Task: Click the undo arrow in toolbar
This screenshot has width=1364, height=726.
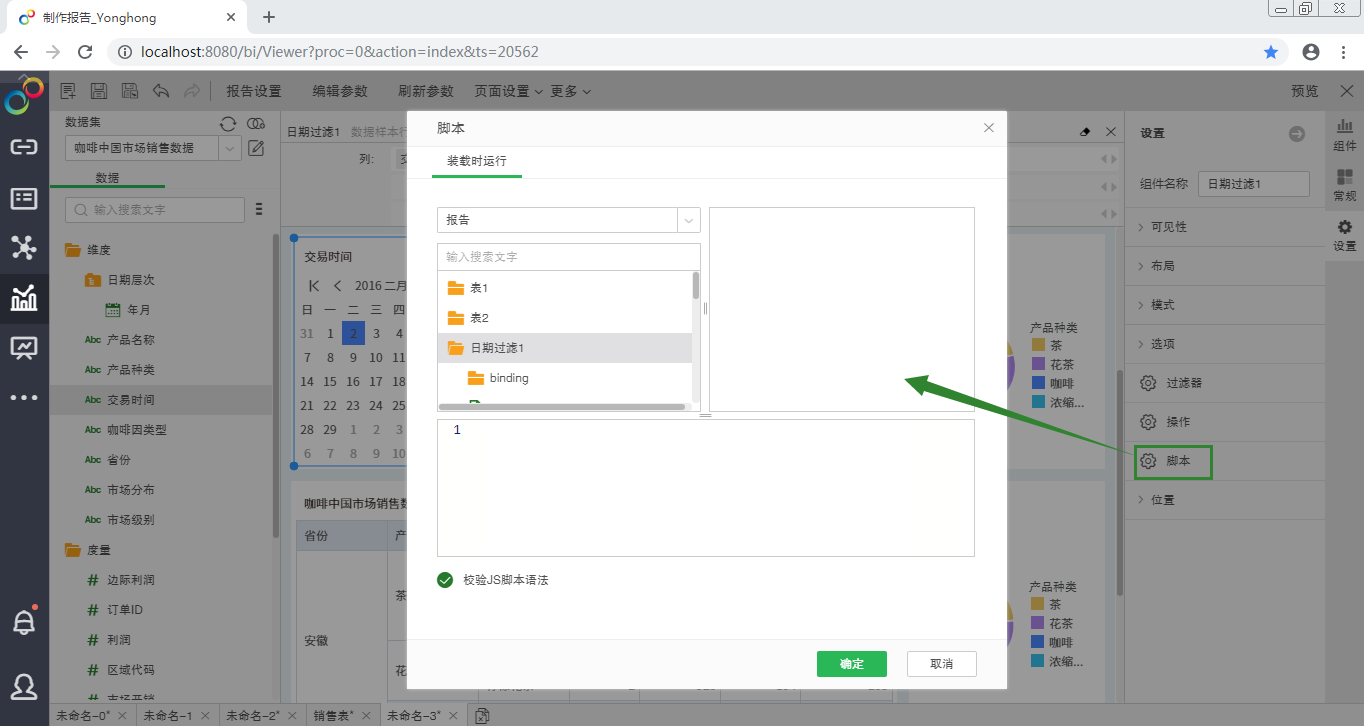Action: [x=160, y=91]
